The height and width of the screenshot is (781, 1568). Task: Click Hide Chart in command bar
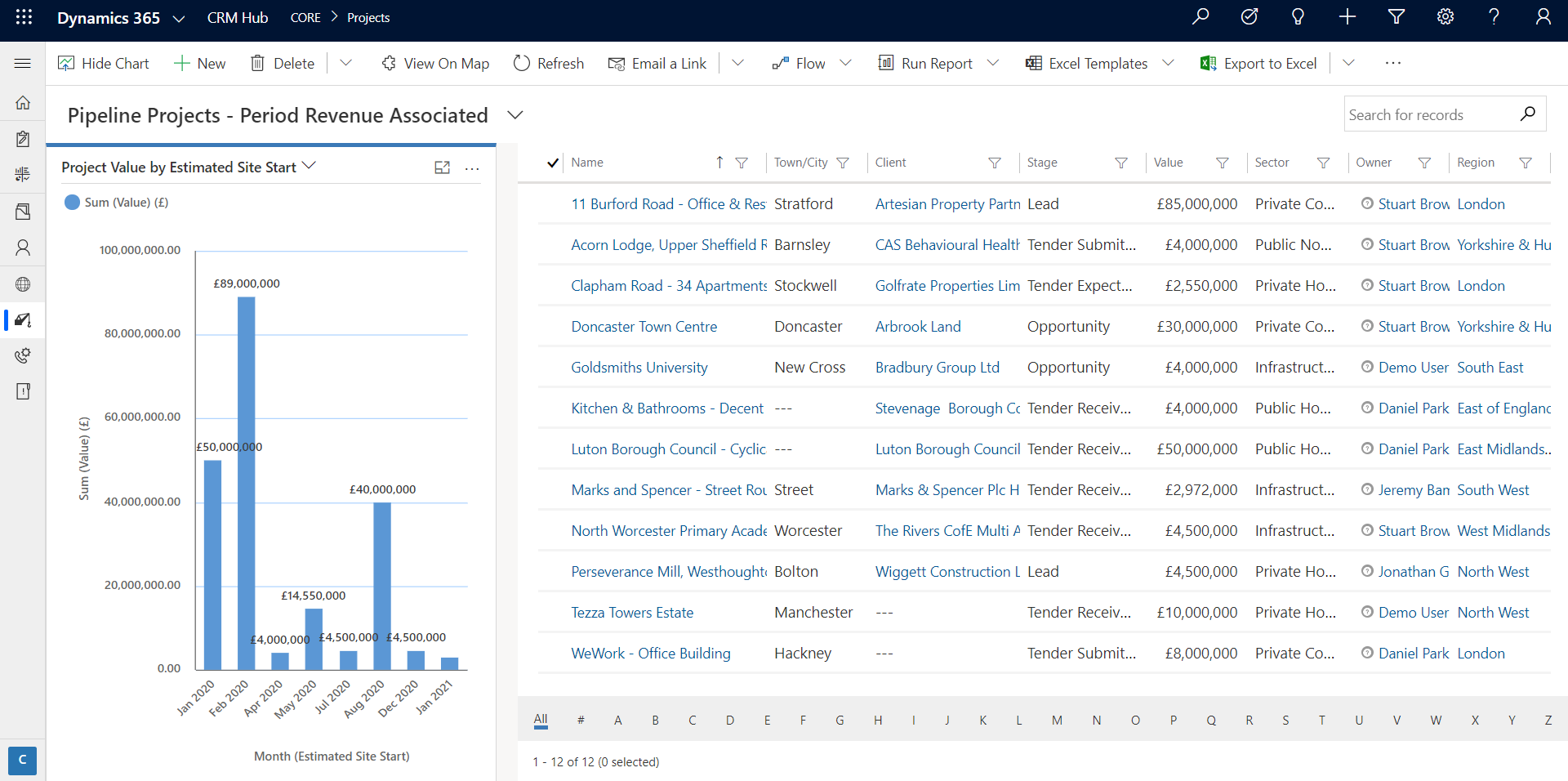coord(104,63)
